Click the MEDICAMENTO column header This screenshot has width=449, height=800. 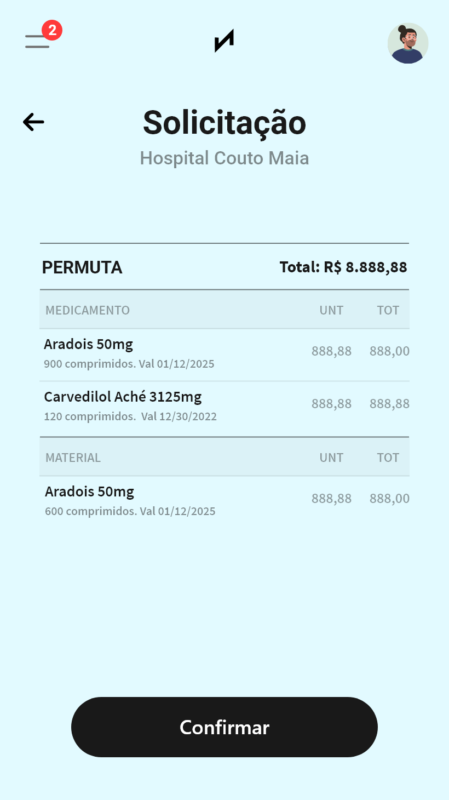pyautogui.click(x=87, y=310)
